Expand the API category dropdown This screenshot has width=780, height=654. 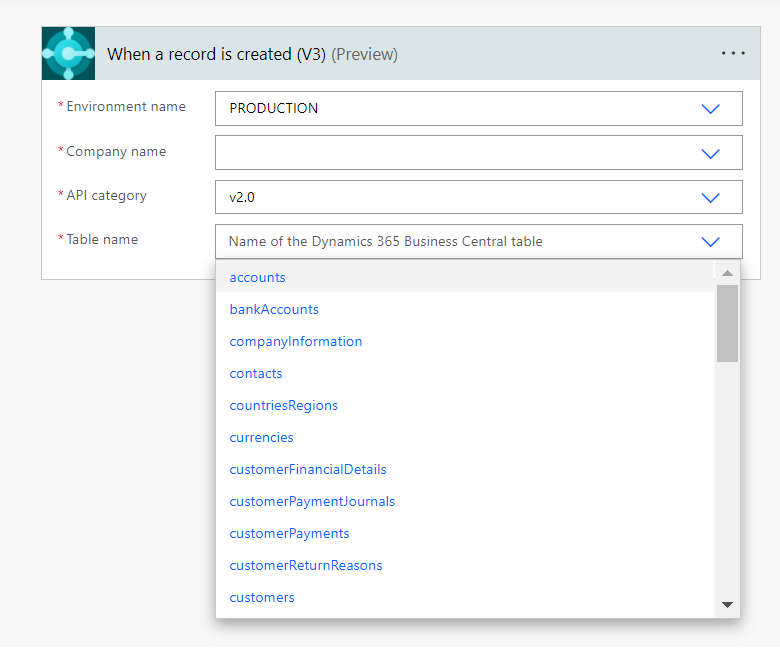click(710, 197)
